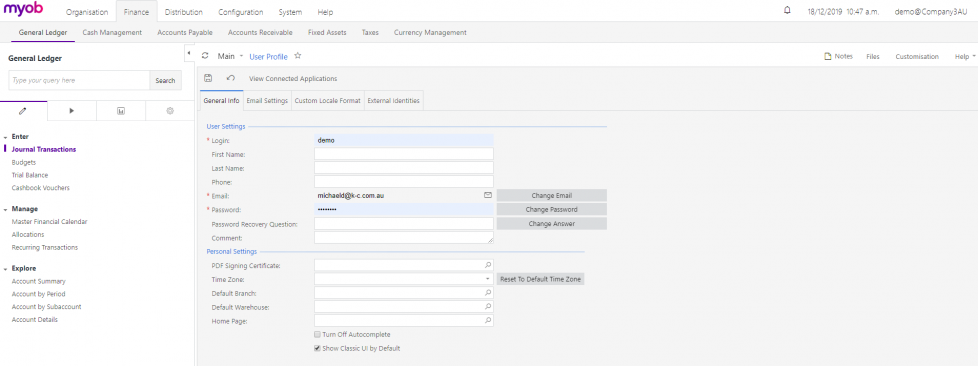Open Home Page lookup magnifier
Viewport: 978px width, 366px height.
488,321
